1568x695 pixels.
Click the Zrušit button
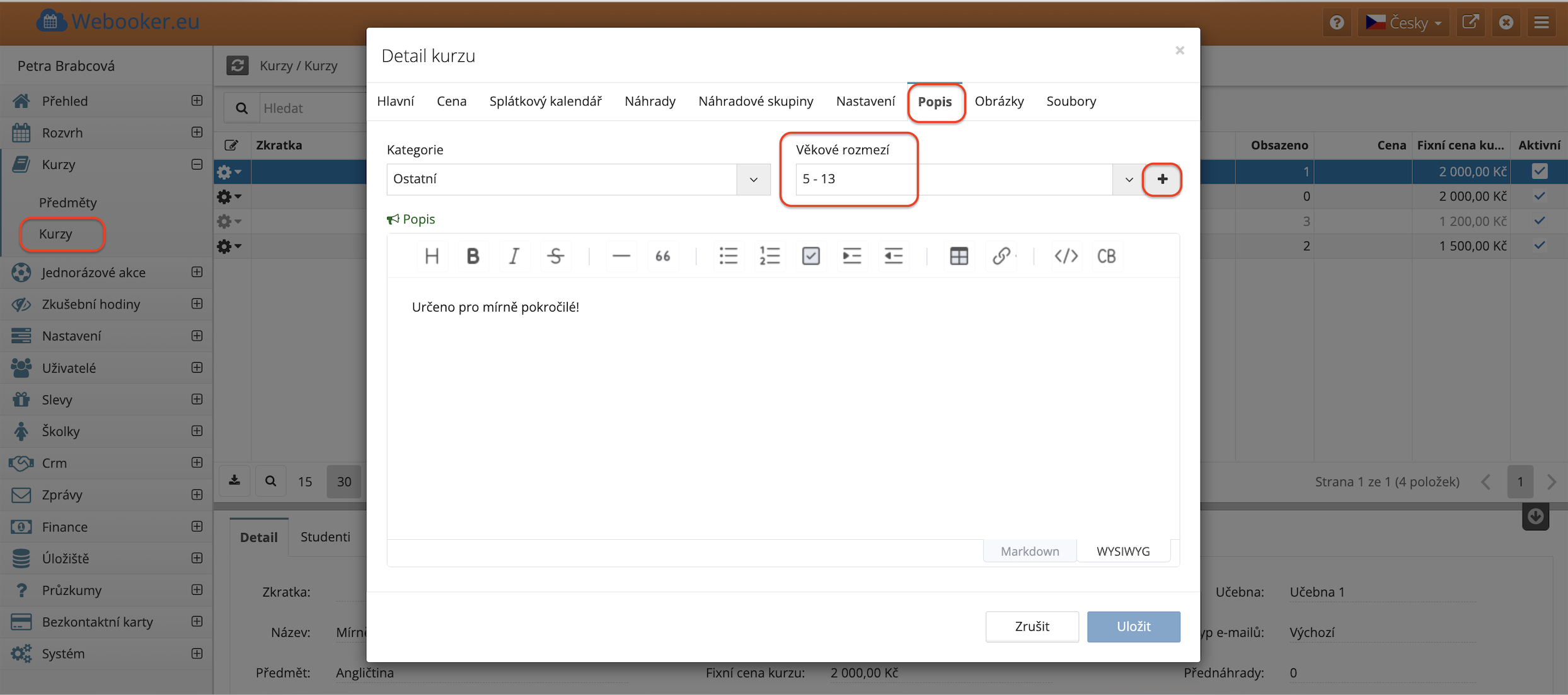pyautogui.click(x=1032, y=626)
